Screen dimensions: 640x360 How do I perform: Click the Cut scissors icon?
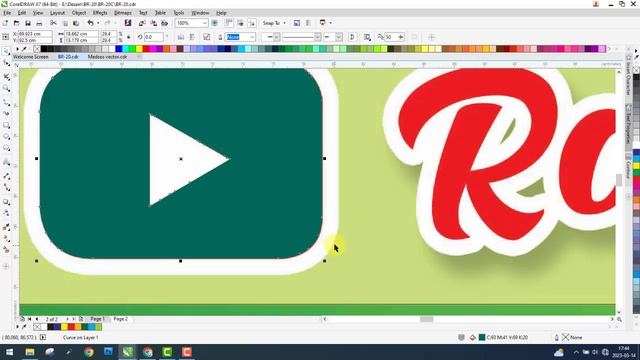(53, 23)
